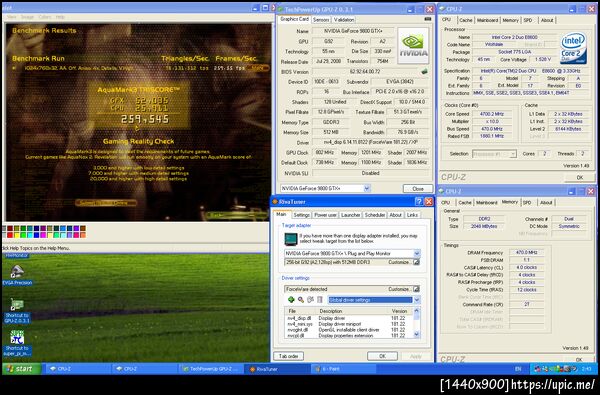This screenshot has height=395, width=600.
Task: Click the AquaMark total score 259,545
Action: [x=145, y=119]
